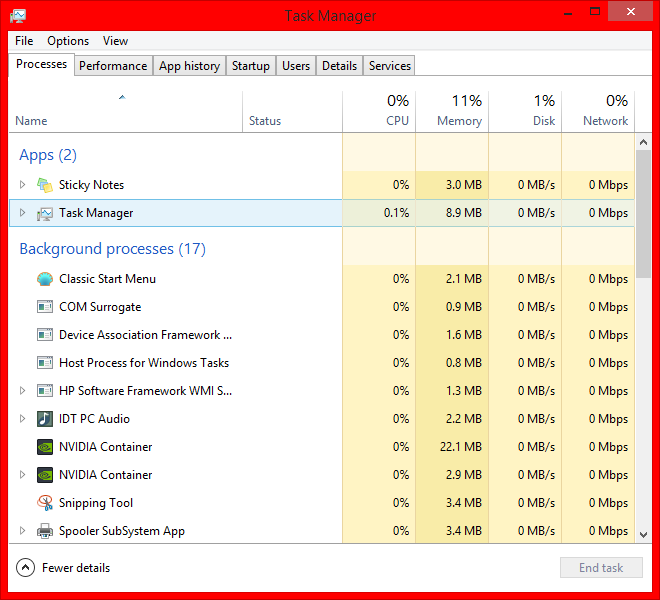The width and height of the screenshot is (660, 600).
Task: Click the 2.2 MB memory value
Action: (x=464, y=419)
